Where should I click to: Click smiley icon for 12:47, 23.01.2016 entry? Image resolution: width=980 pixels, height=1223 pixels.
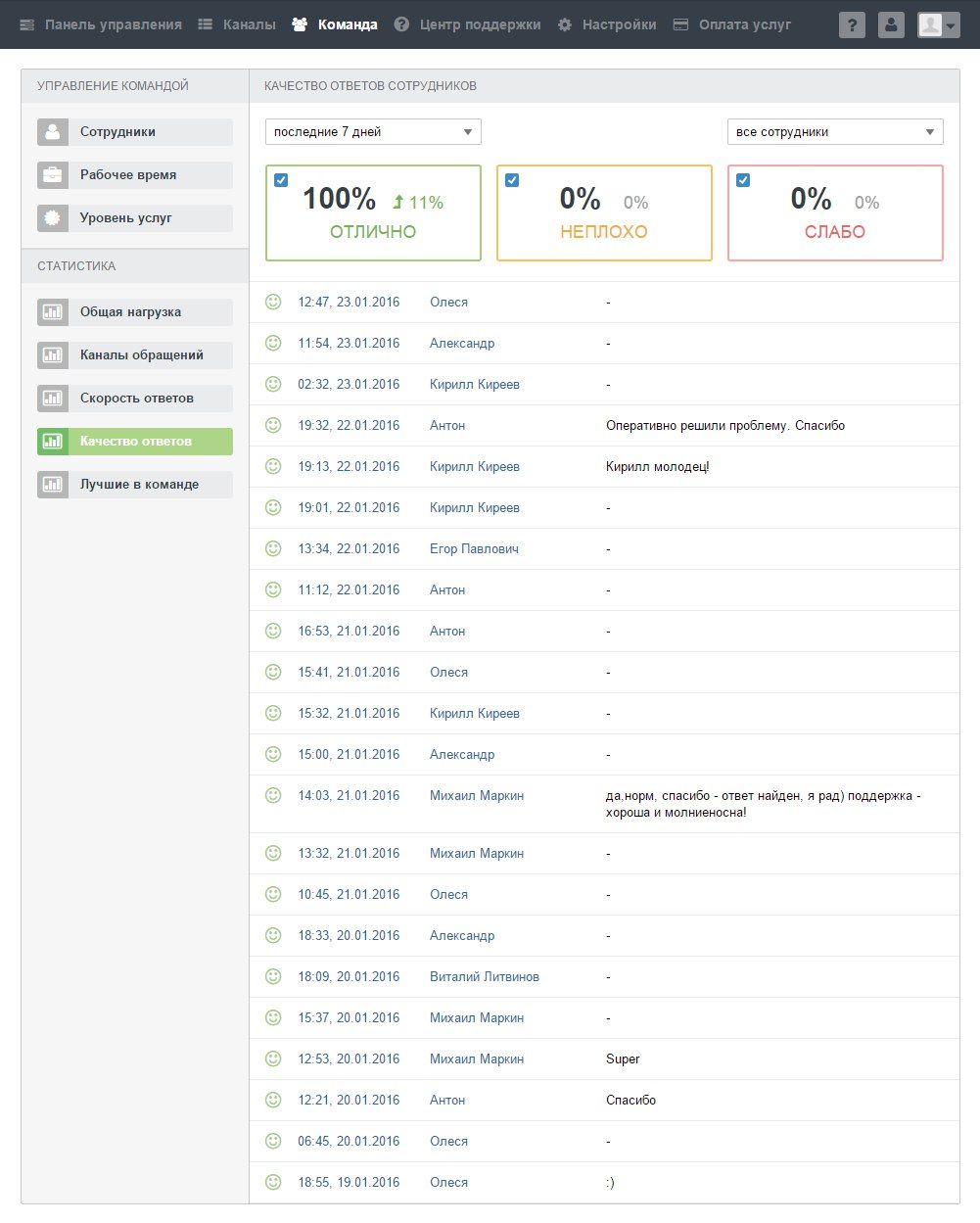point(273,302)
